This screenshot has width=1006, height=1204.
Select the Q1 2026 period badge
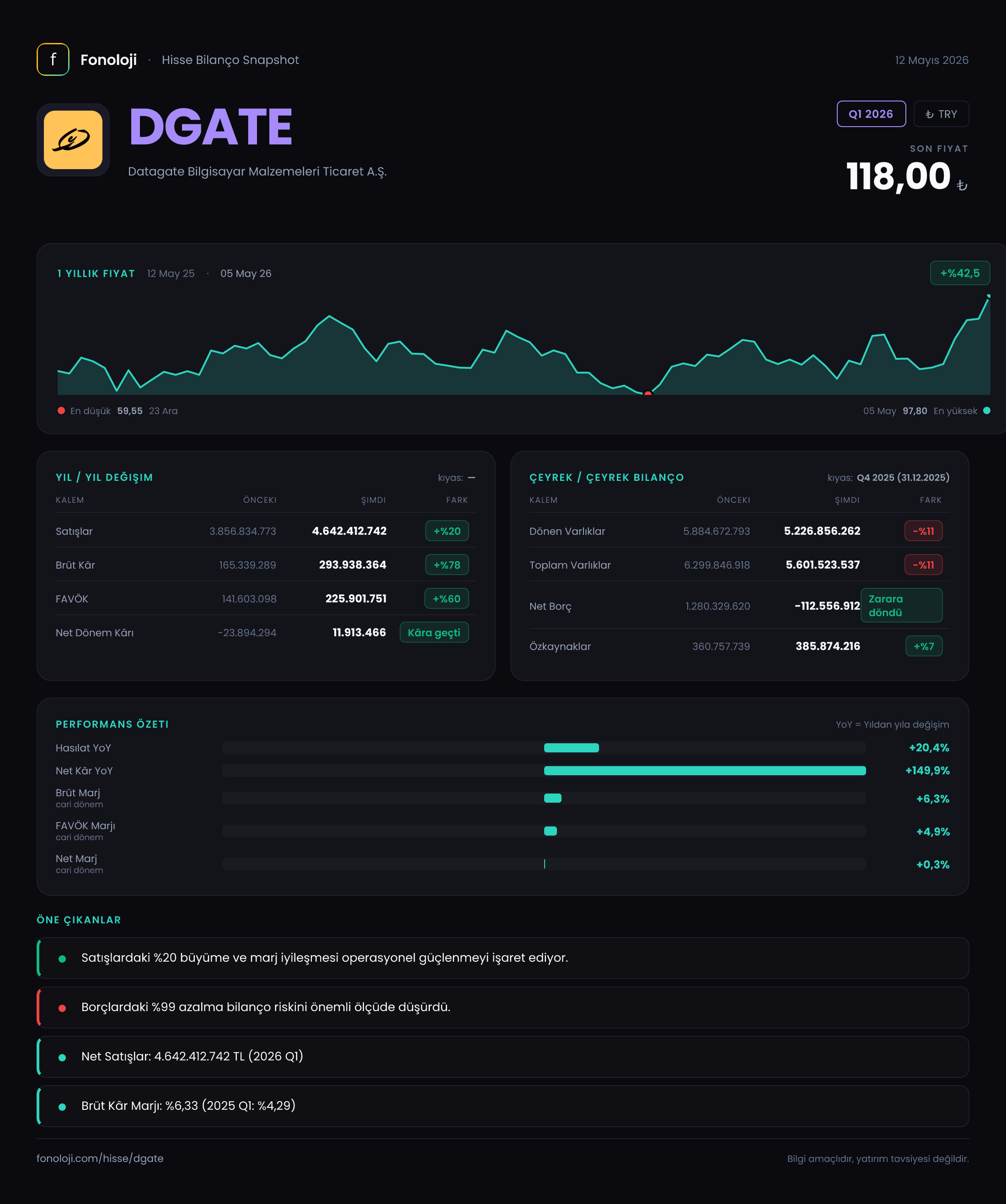pyautogui.click(x=871, y=114)
